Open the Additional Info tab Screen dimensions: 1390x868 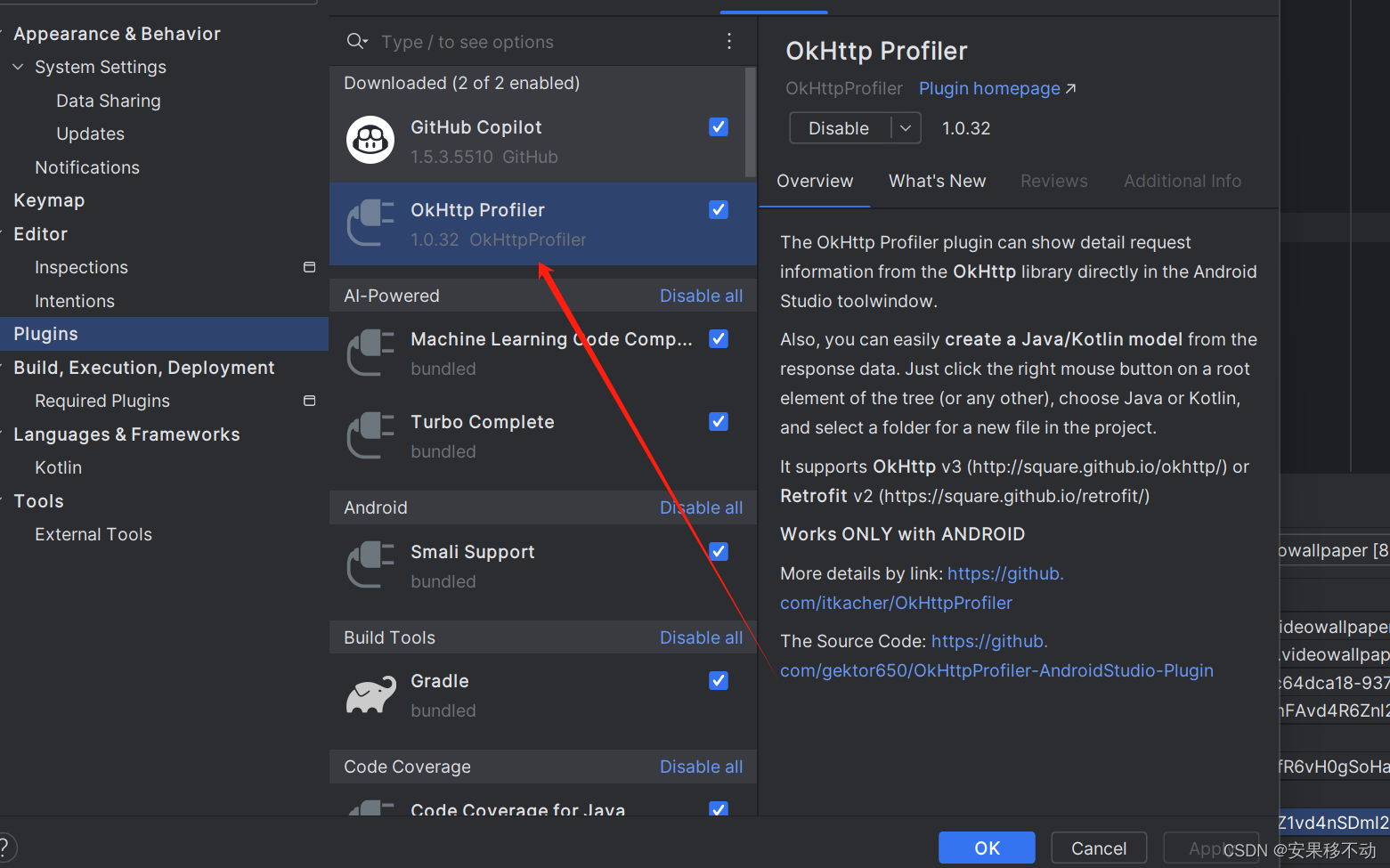[x=1182, y=181]
